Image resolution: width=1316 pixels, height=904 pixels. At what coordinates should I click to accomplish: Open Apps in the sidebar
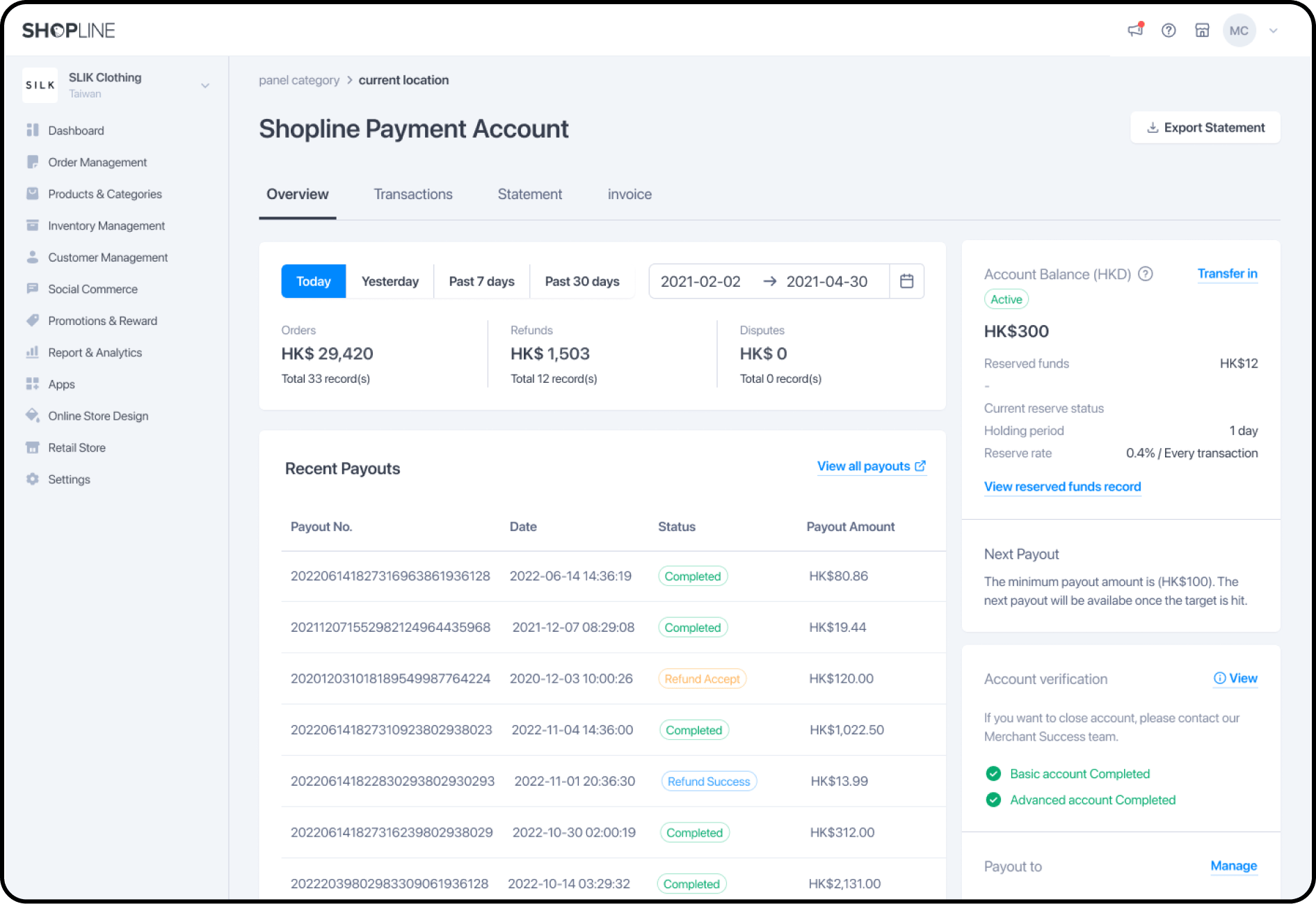[x=61, y=384]
